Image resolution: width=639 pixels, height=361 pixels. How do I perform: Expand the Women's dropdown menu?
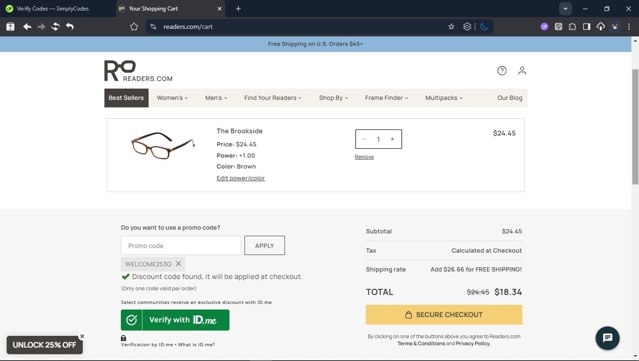coord(172,98)
